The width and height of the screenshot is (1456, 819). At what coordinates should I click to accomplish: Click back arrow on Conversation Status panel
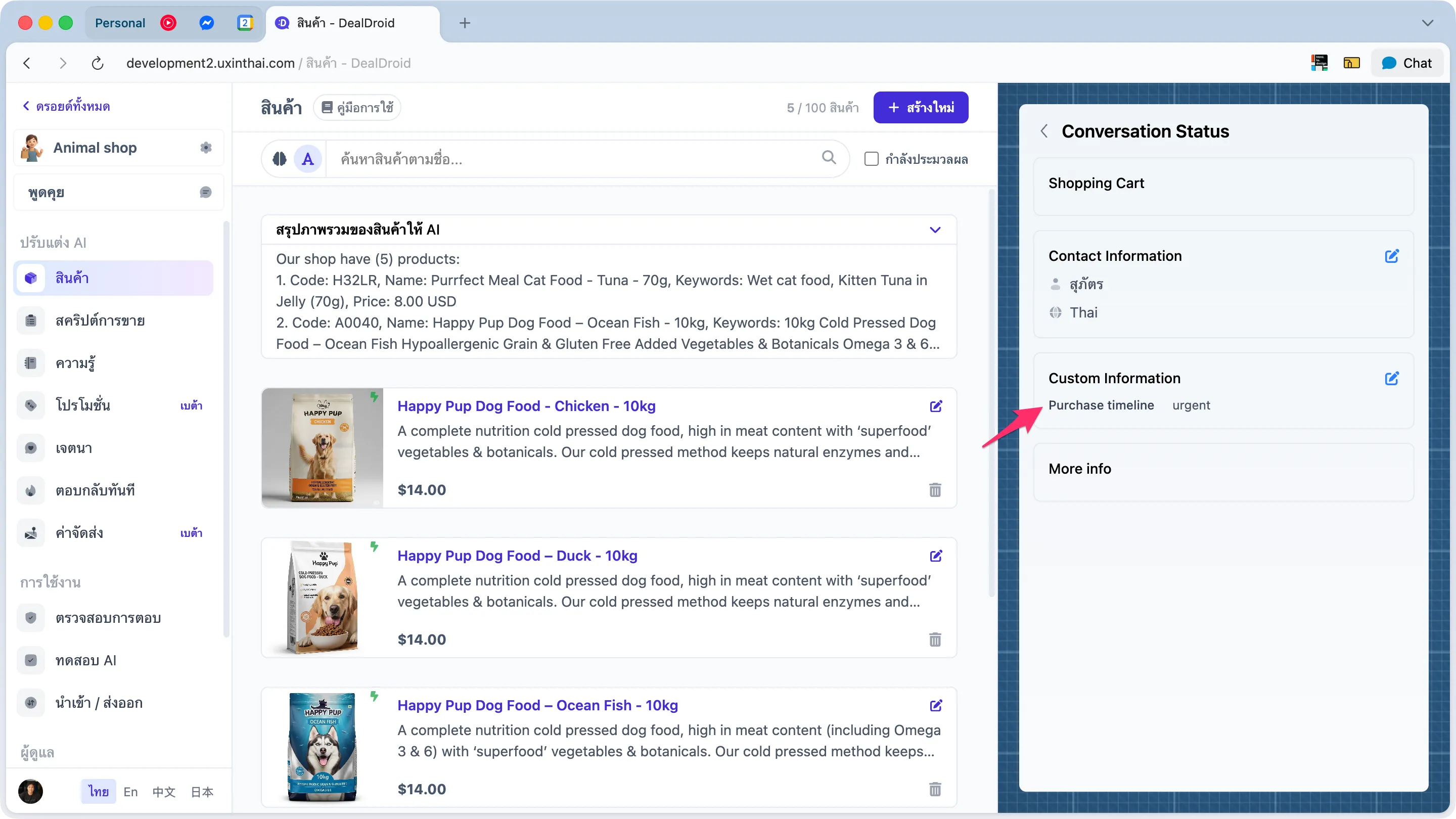pos(1043,130)
